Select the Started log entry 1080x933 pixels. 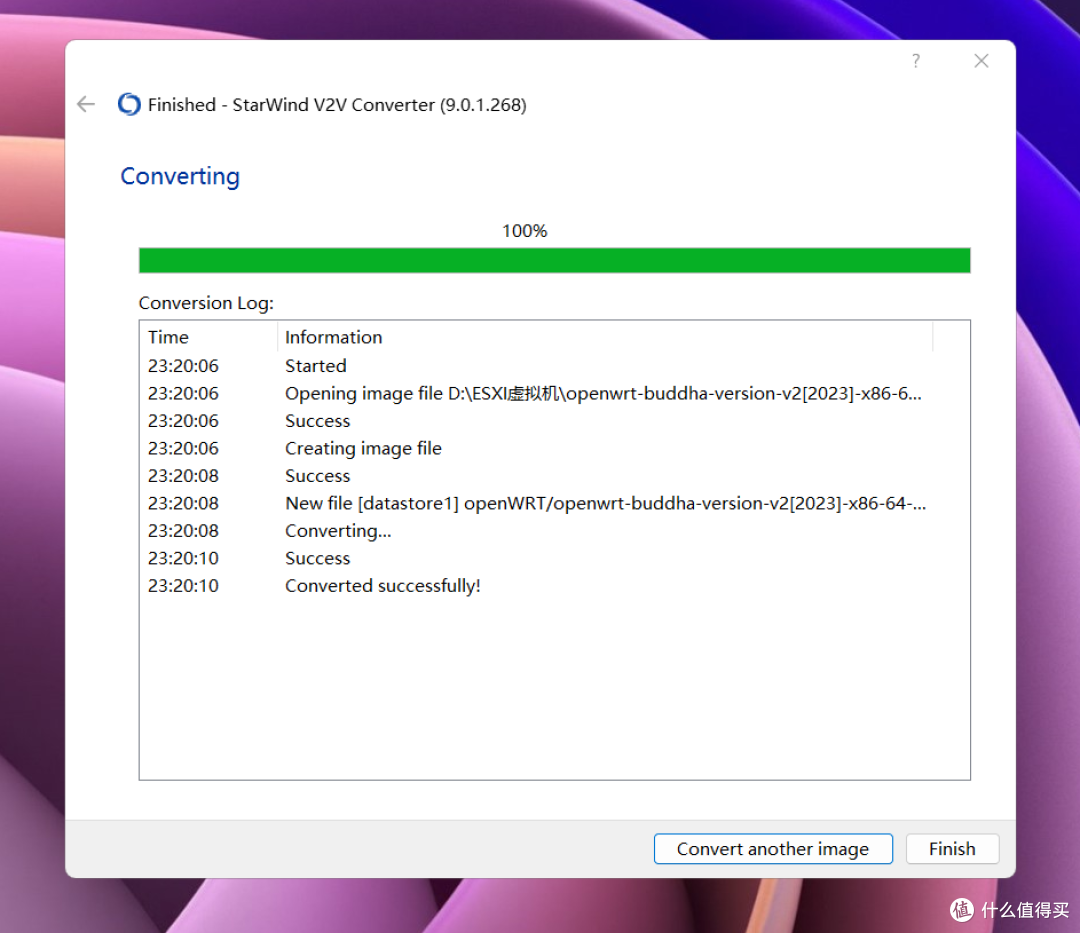click(315, 366)
